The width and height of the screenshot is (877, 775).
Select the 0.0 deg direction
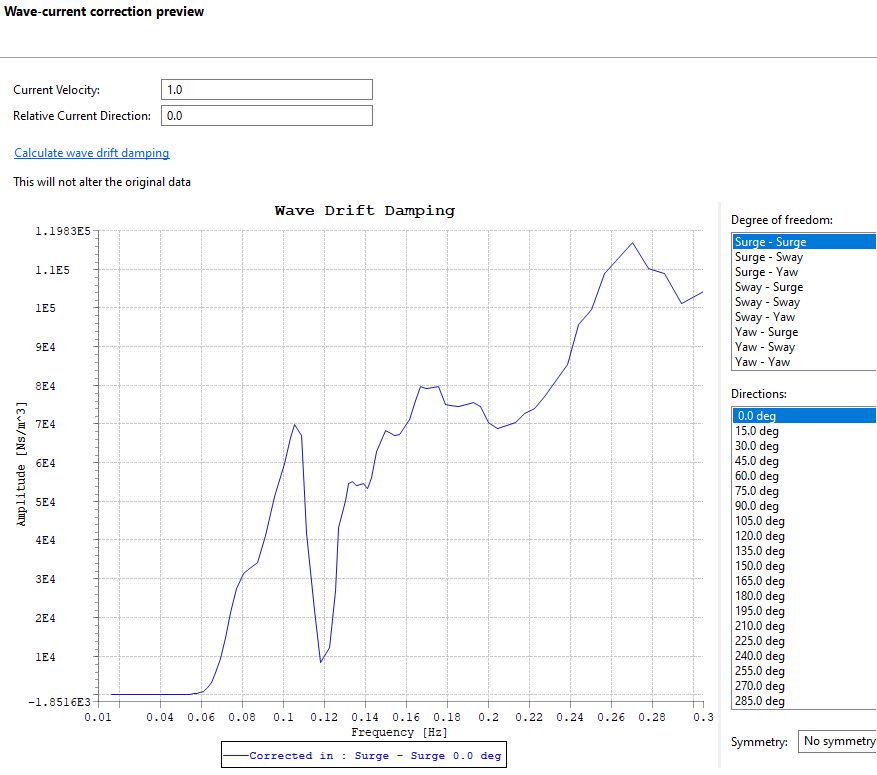tap(757, 416)
